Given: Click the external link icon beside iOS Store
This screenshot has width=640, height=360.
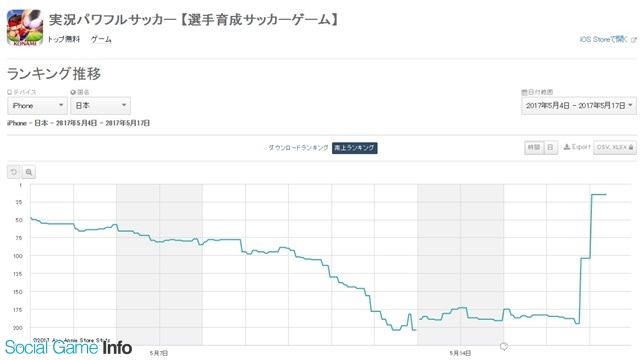Looking at the screenshot, I should [x=633, y=40].
